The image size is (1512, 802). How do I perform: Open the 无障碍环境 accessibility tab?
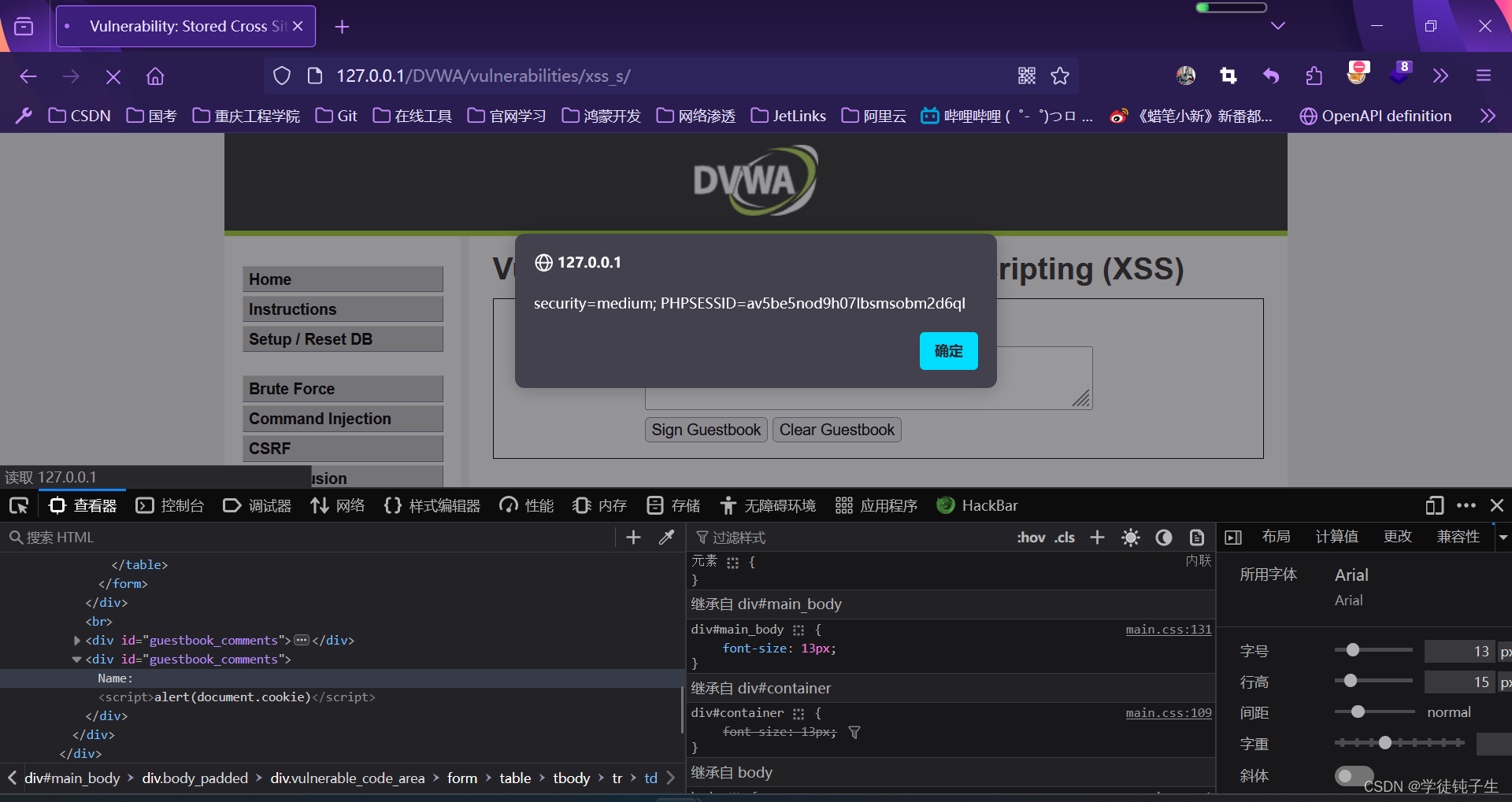coord(768,505)
